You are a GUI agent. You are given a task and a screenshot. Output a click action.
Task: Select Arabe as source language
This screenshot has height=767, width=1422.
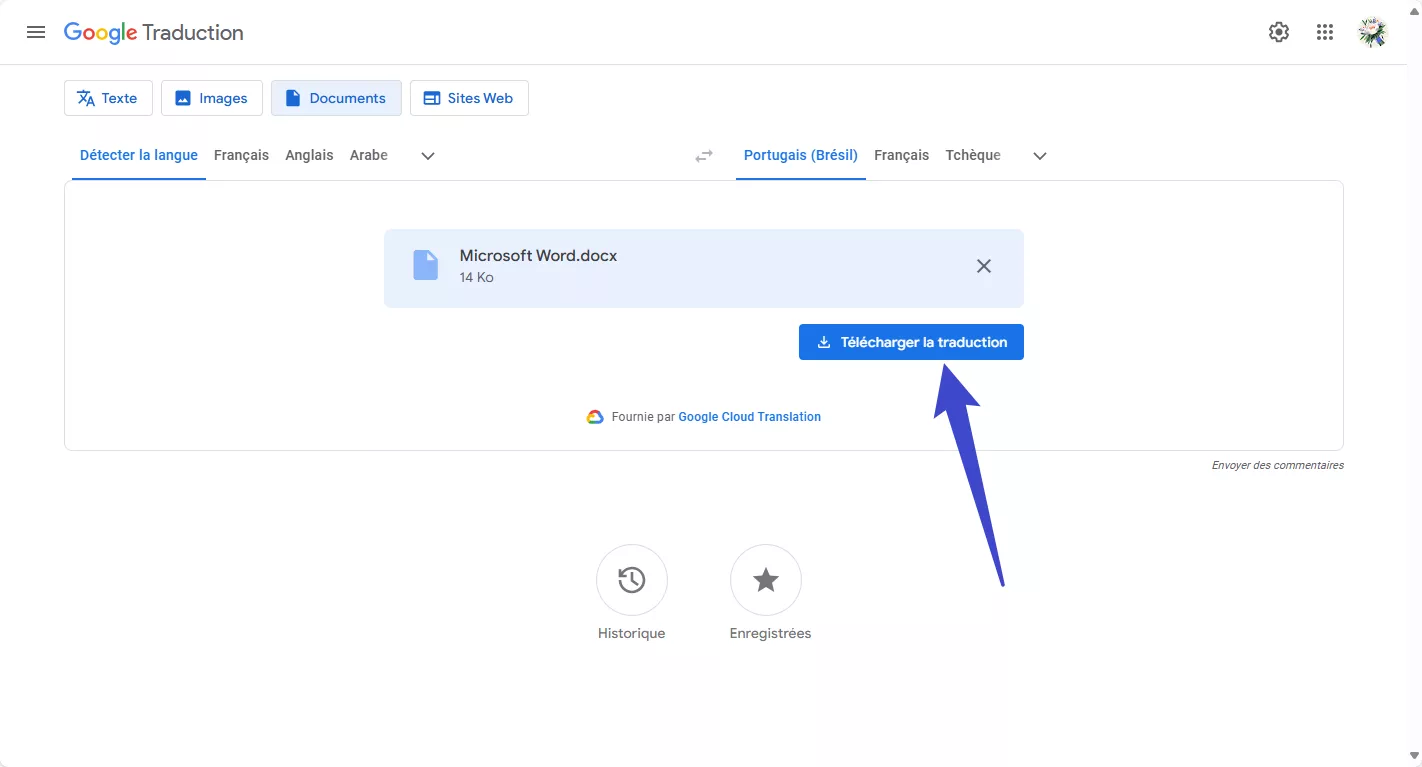click(368, 155)
